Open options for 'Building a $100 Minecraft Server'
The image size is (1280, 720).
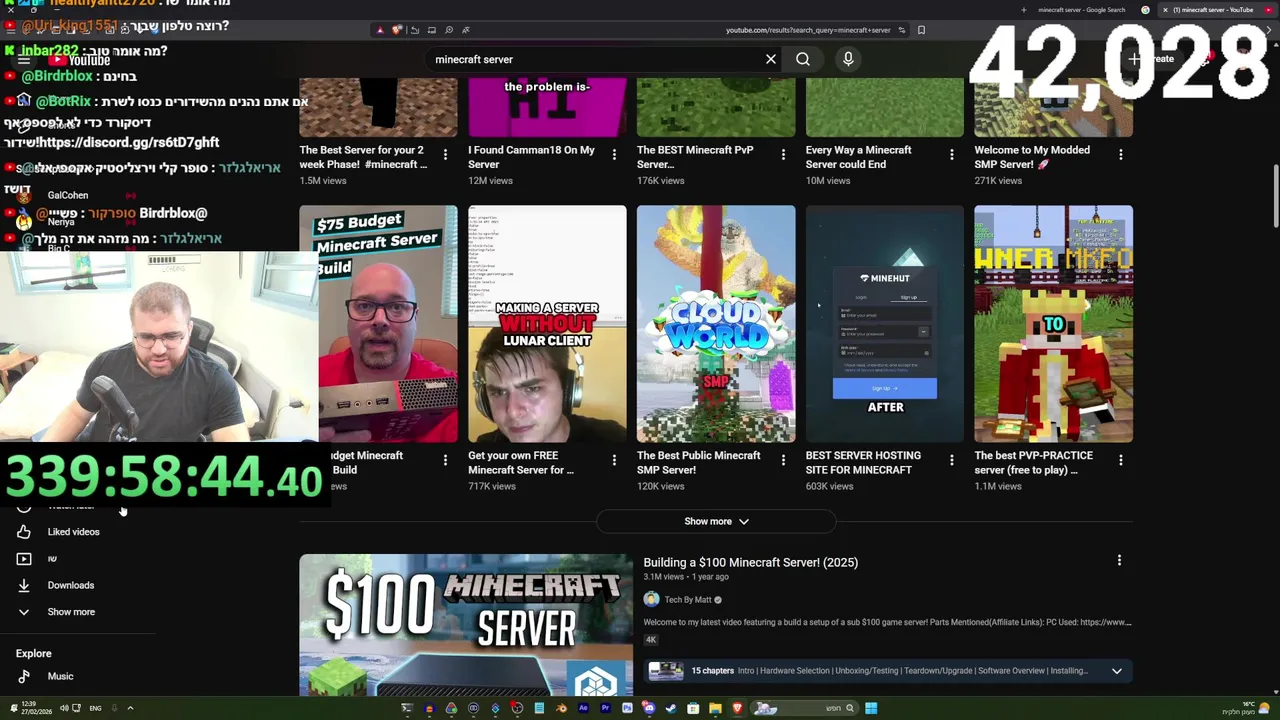coord(1119,561)
